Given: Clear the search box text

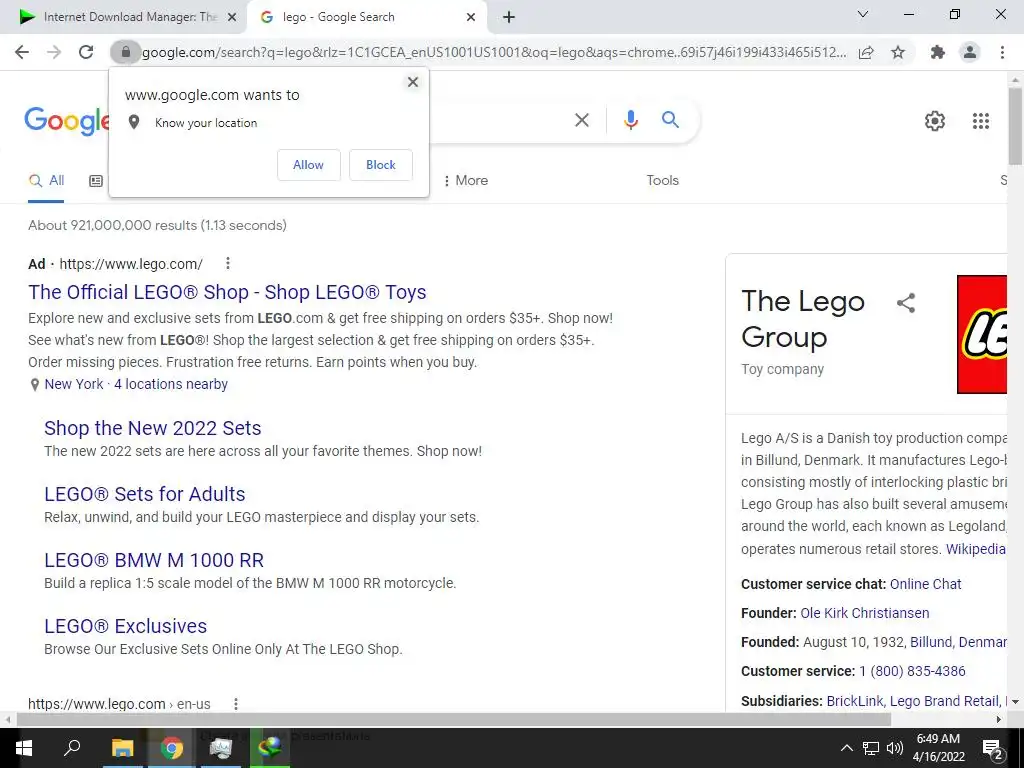Looking at the screenshot, I should (x=581, y=120).
